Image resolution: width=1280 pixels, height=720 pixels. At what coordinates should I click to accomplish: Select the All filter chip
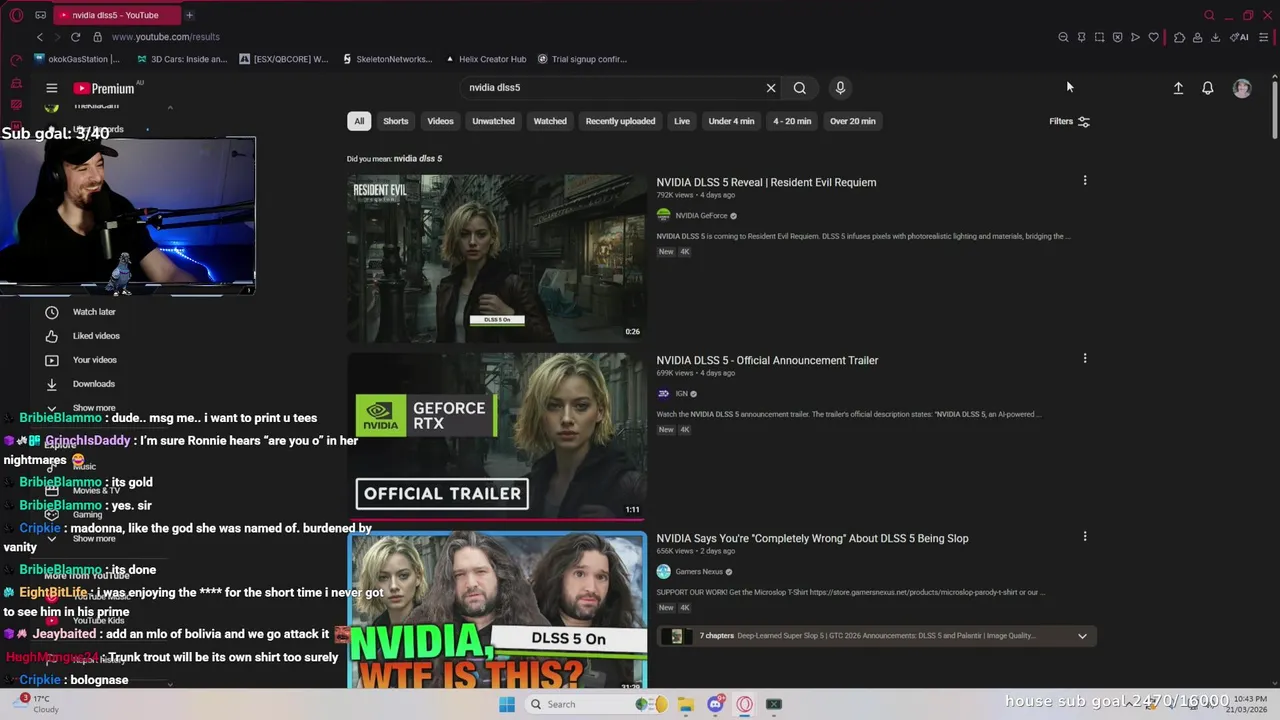pyautogui.click(x=359, y=121)
